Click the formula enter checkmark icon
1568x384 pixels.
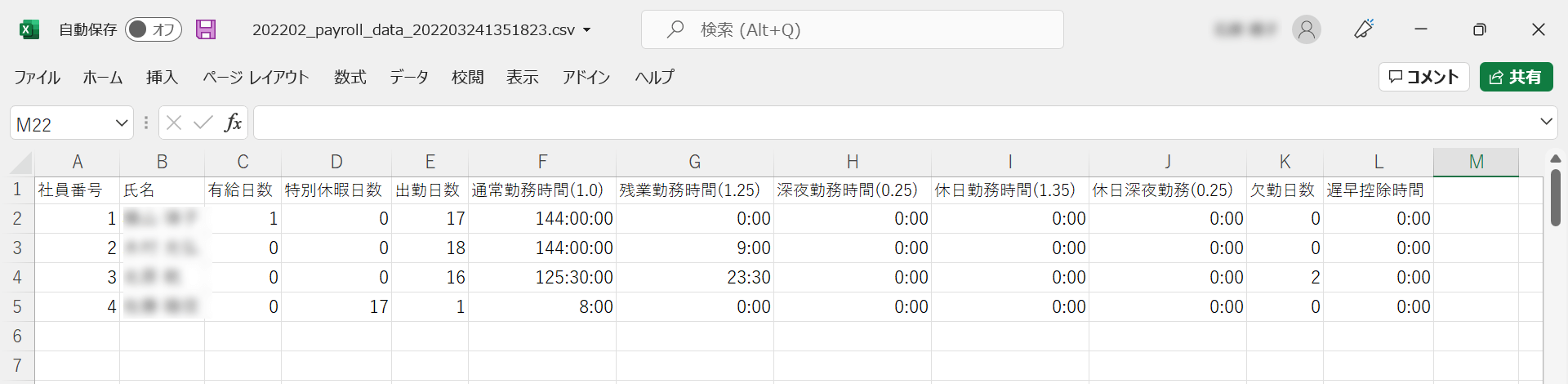click(203, 123)
